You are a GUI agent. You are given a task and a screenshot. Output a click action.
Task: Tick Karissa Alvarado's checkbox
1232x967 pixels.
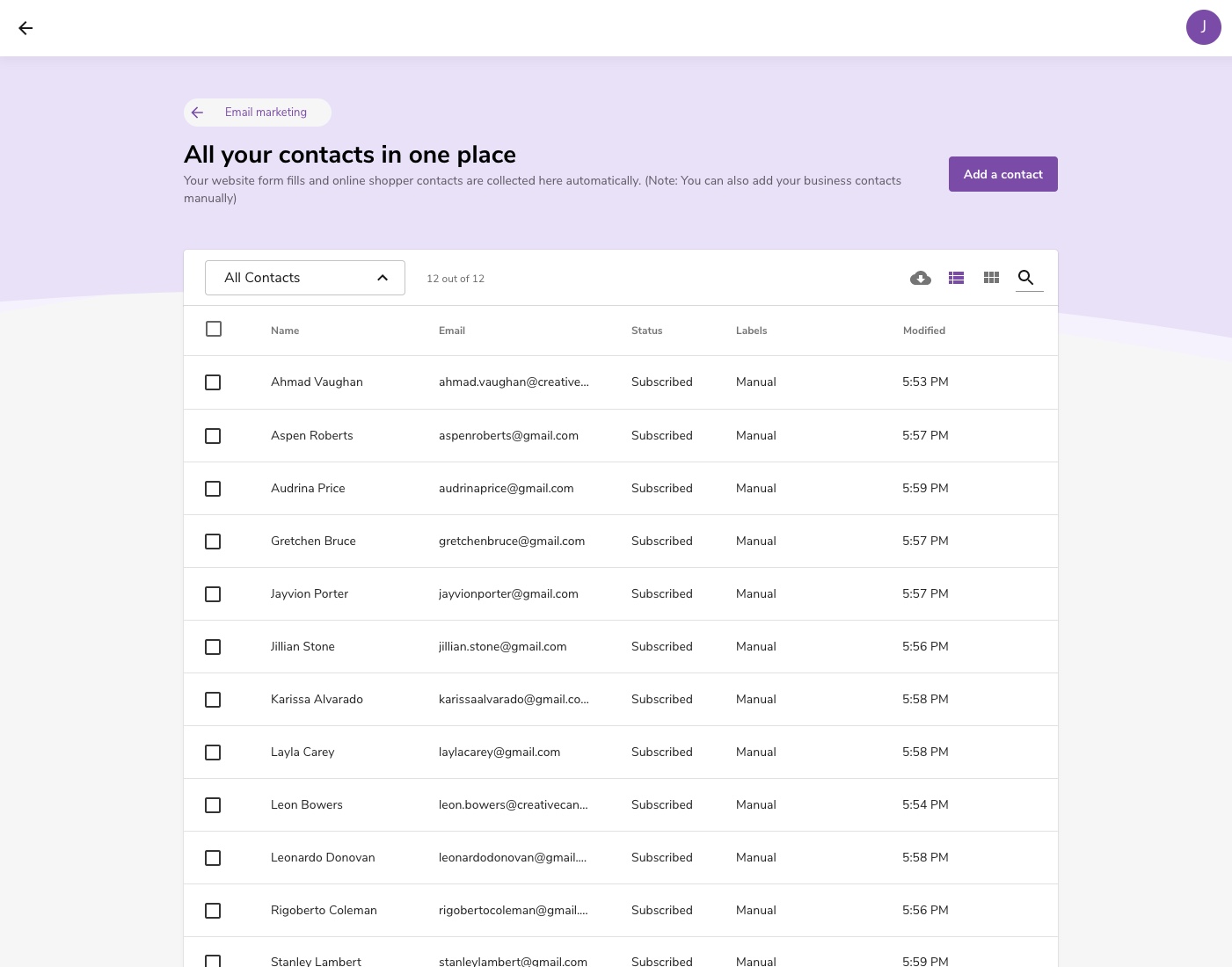[x=213, y=700]
